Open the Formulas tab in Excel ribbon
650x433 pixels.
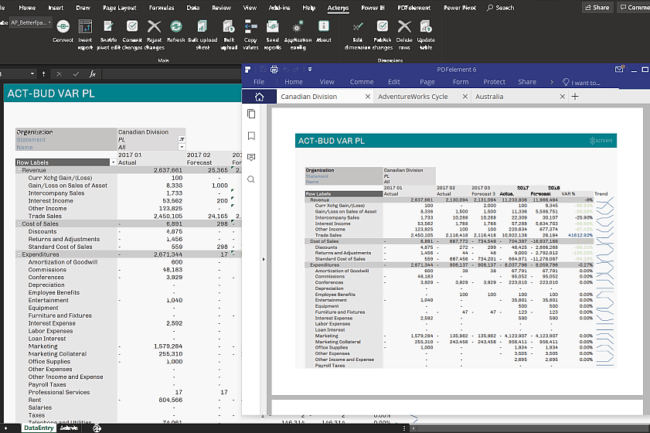point(162,7)
